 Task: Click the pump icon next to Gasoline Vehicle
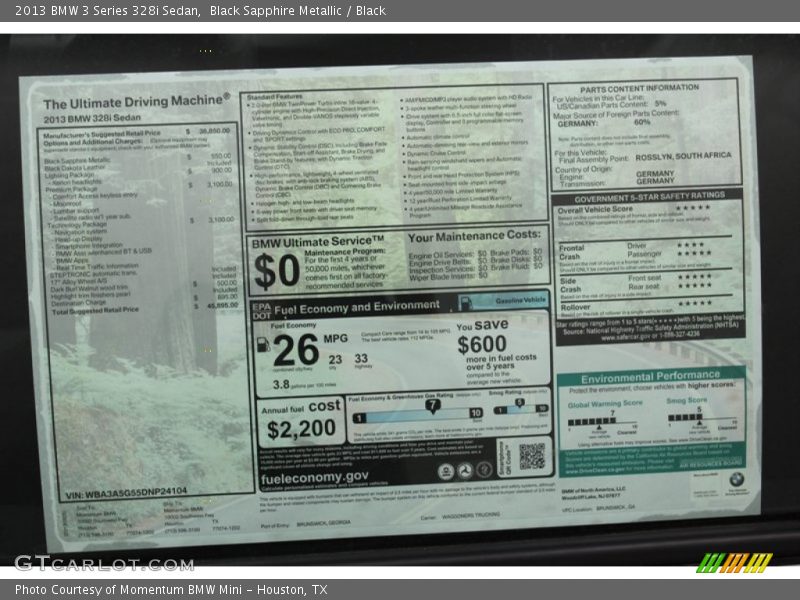[466, 303]
